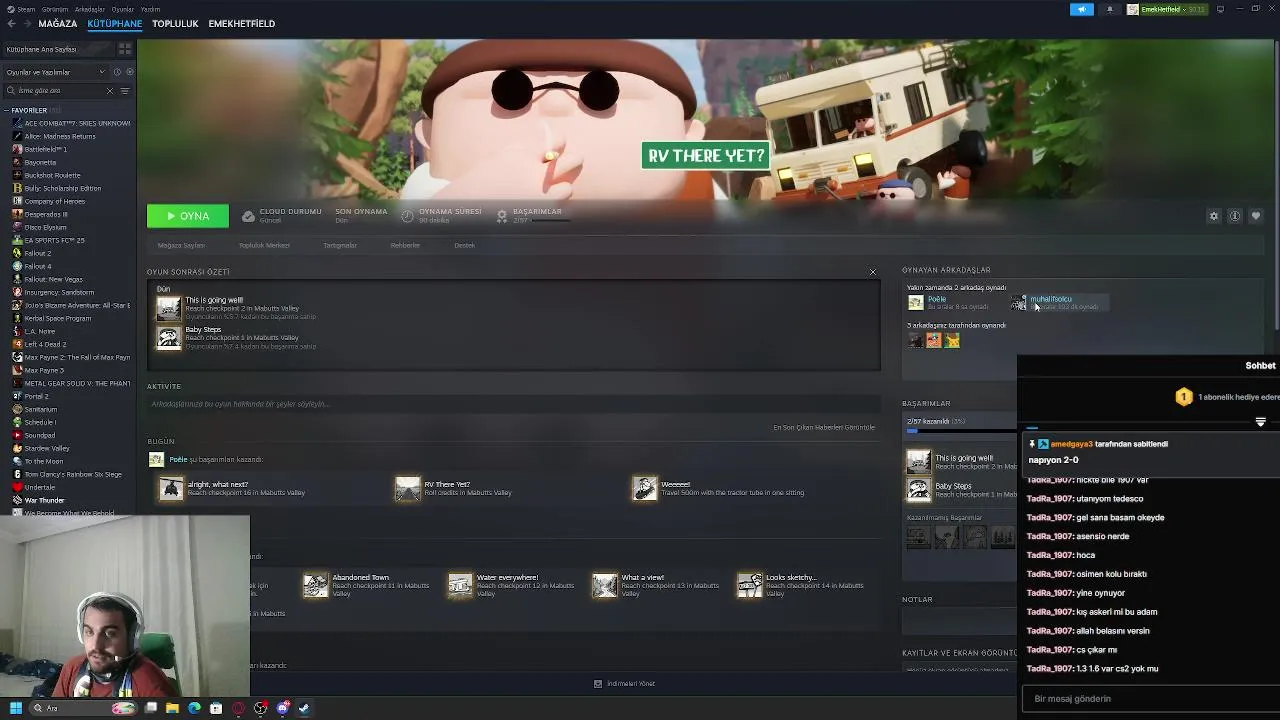This screenshot has width=1280, height=720.
Task: Open the Steam menu
Action: pyautogui.click(x=26, y=9)
